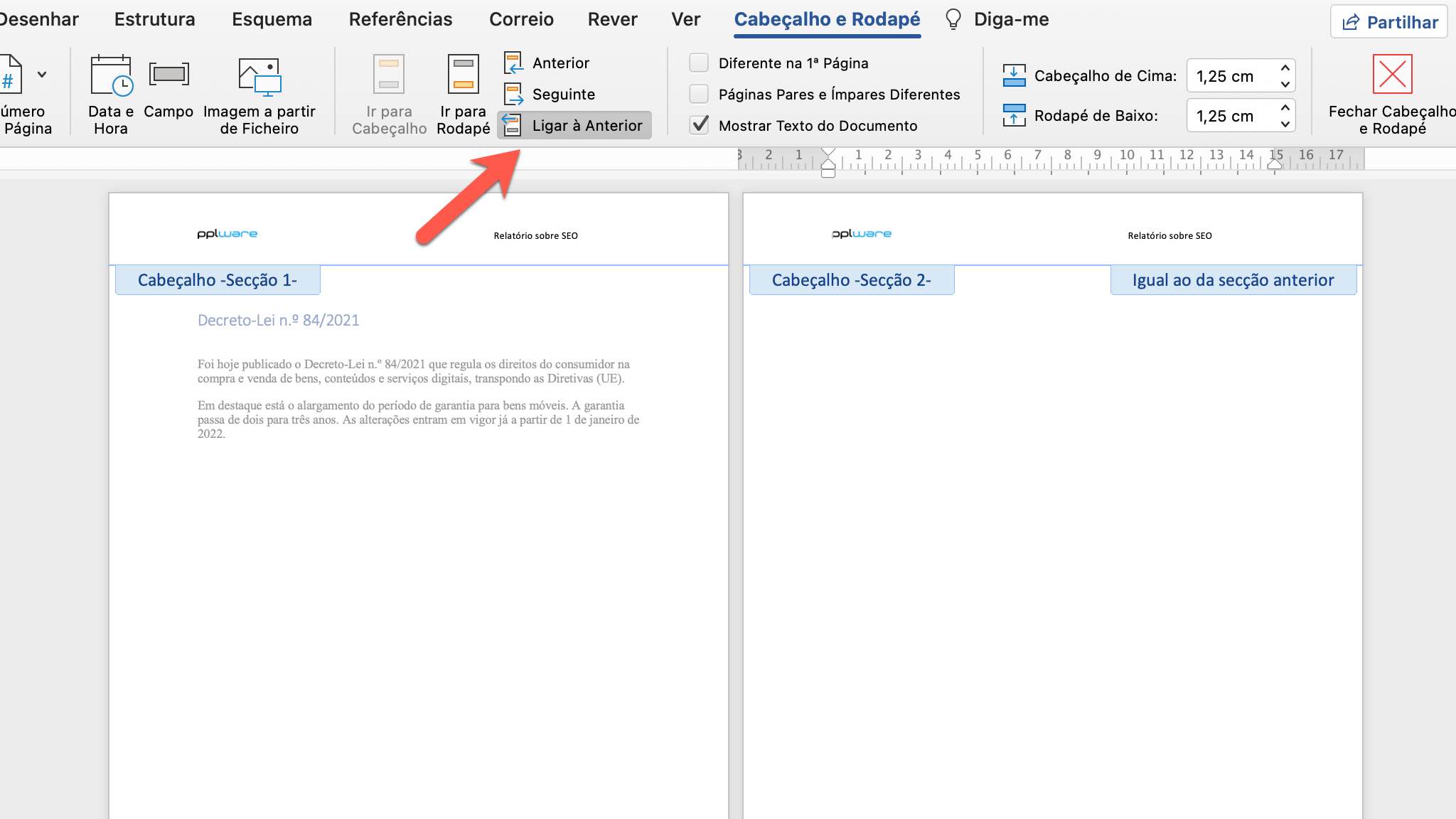Expand the page number dropdown arrow
The width and height of the screenshot is (1456, 819).
[x=42, y=74]
